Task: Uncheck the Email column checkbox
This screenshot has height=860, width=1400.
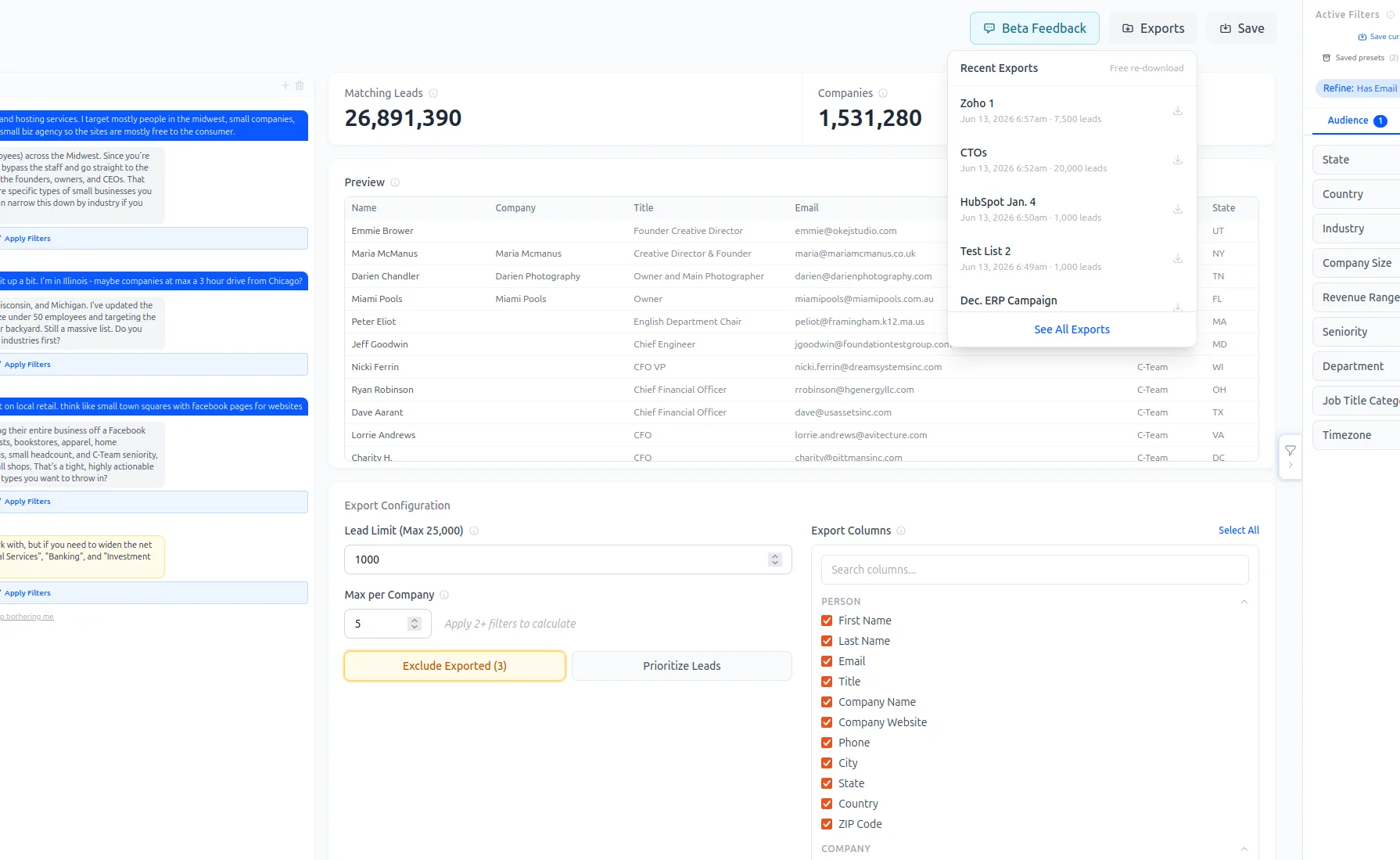Action: pos(827,661)
